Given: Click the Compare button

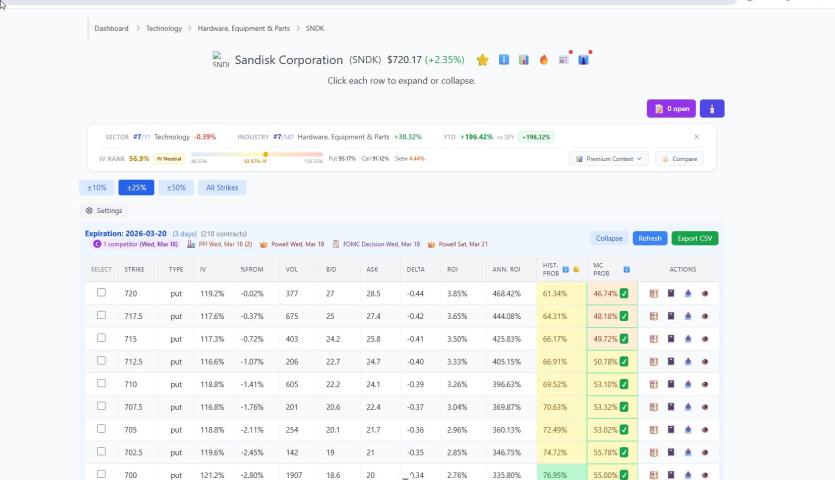Looking at the screenshot, I should coord(680,159).
